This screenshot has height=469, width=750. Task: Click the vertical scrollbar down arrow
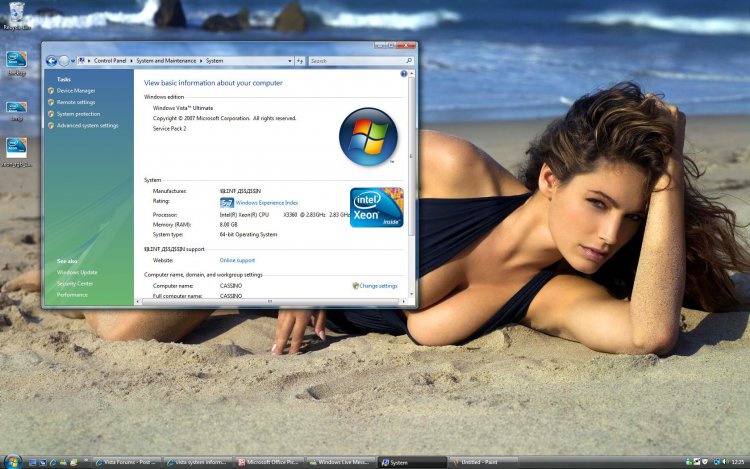[411, 294]
